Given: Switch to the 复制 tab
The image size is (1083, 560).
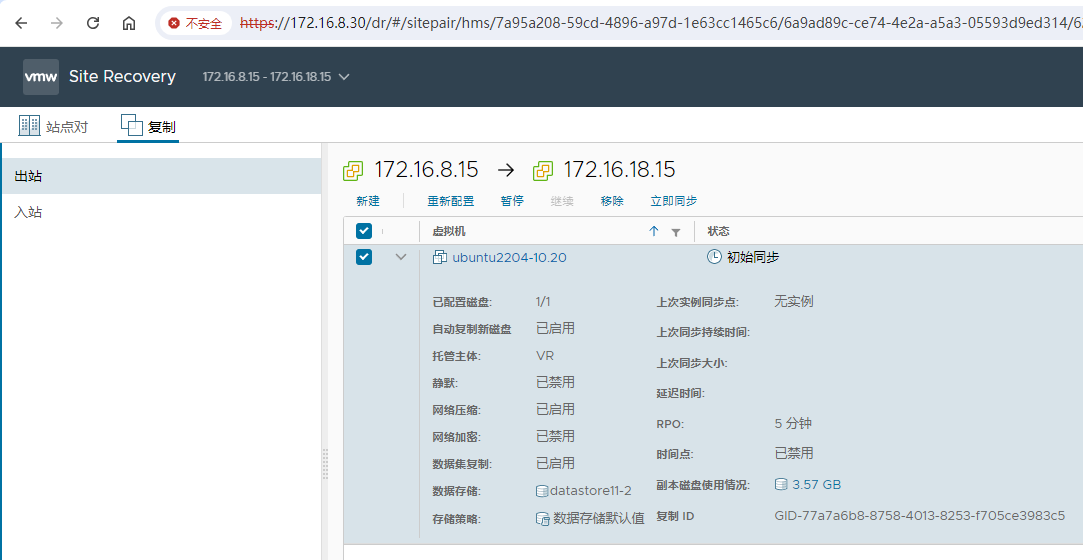Looking at the screenshot, I should pyautogui.click(x=148, y=126).
